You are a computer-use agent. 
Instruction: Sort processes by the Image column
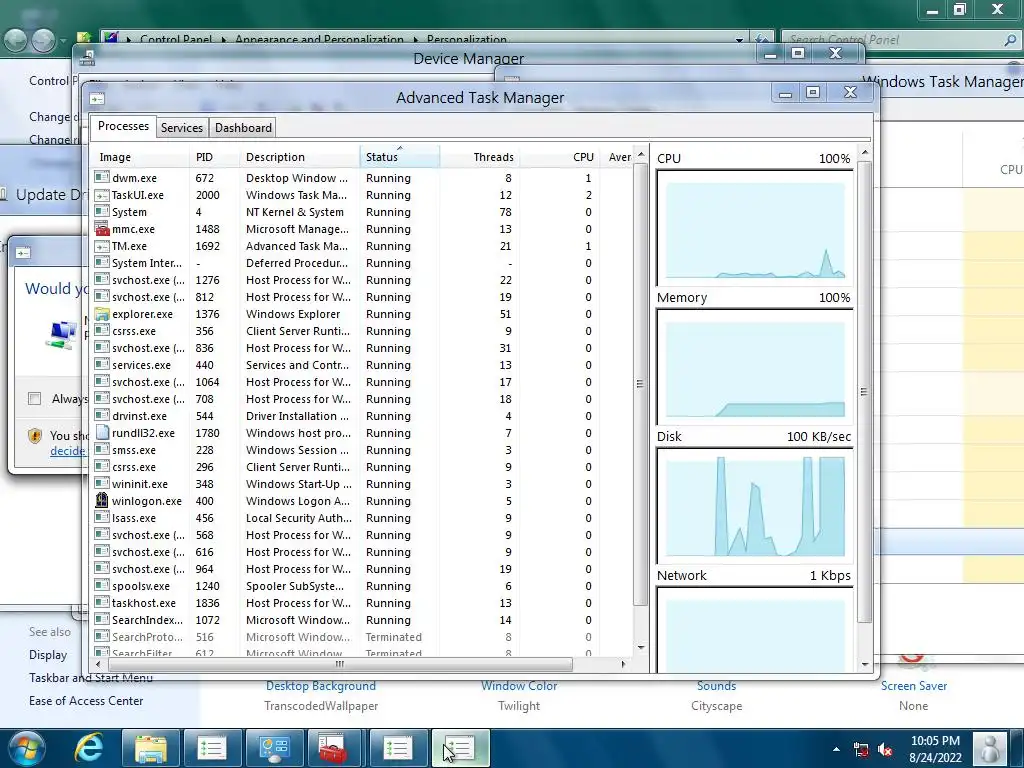click(140, 157)
